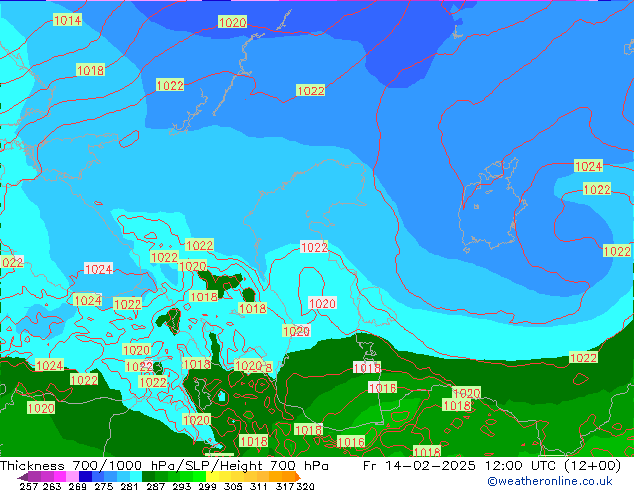Click the 1014 isobar label

(x=67, y=20)
